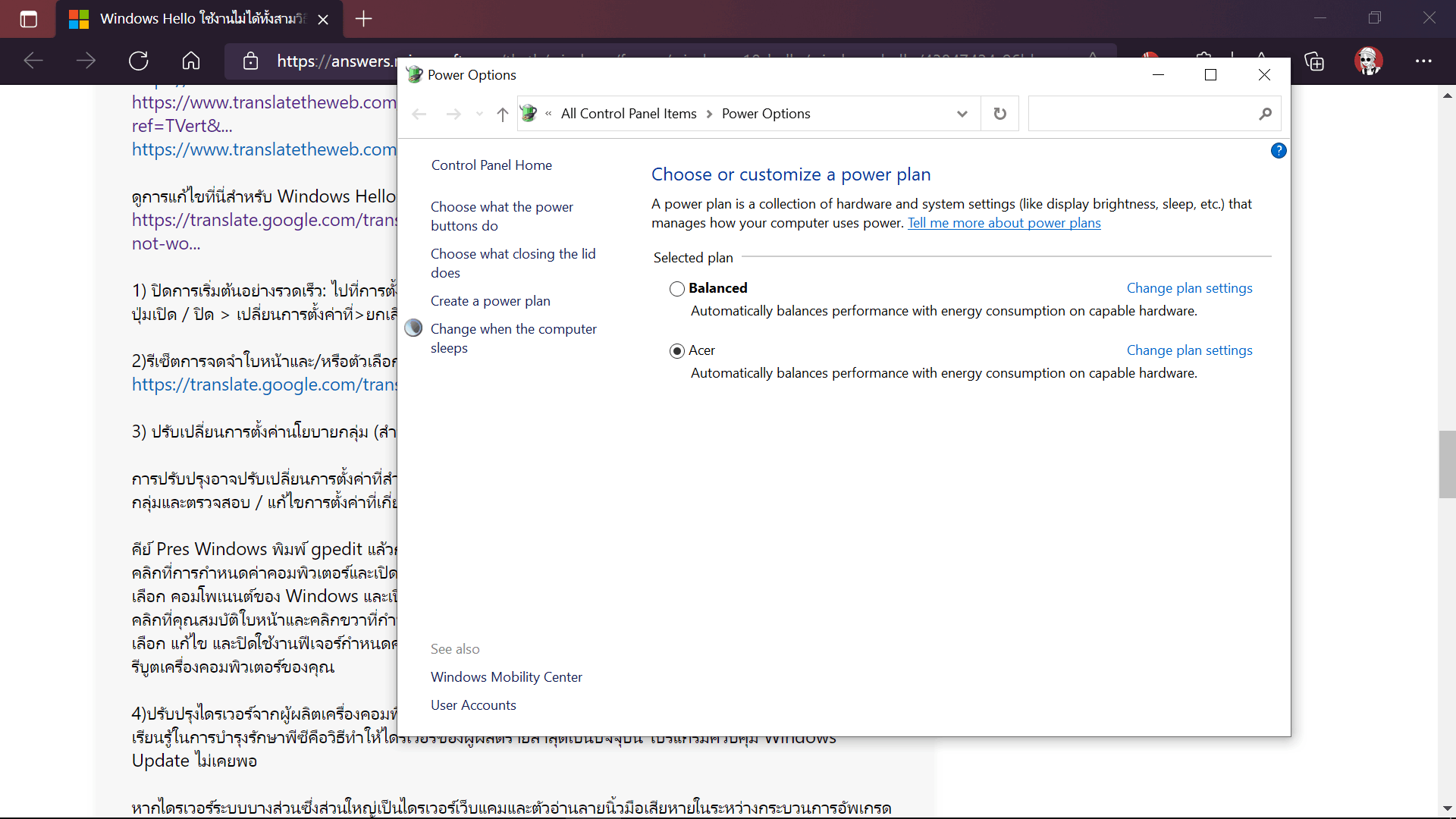Open Windows Mobility Center link

507,677
